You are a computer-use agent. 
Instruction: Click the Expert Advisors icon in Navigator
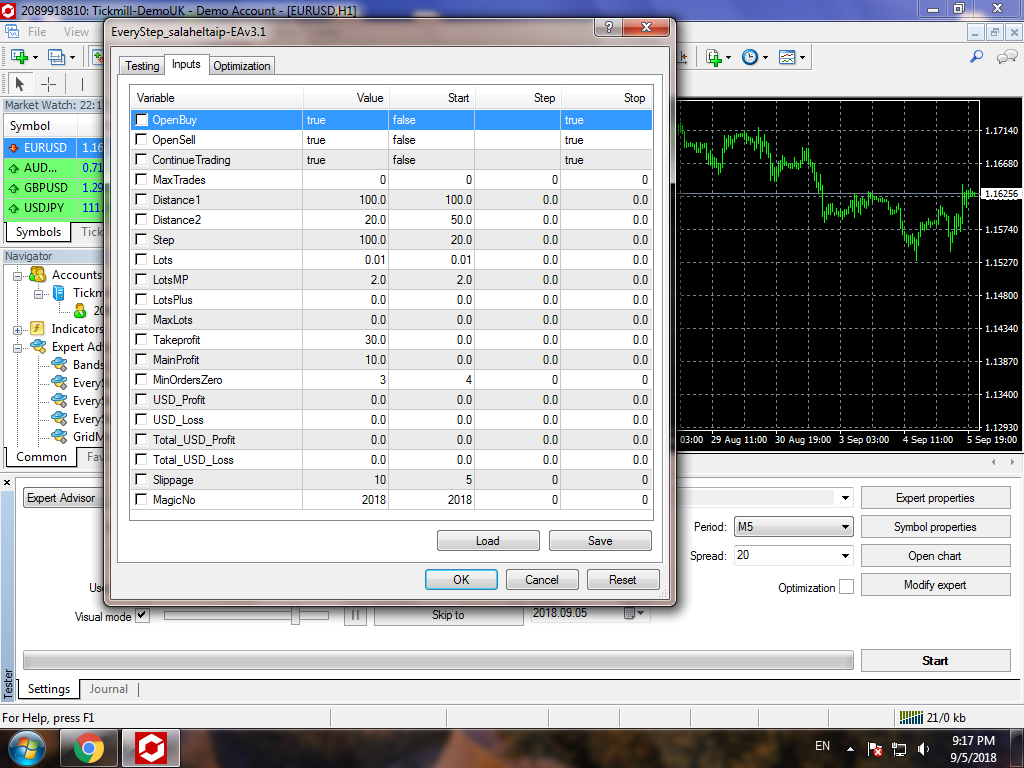coord(38,347)
